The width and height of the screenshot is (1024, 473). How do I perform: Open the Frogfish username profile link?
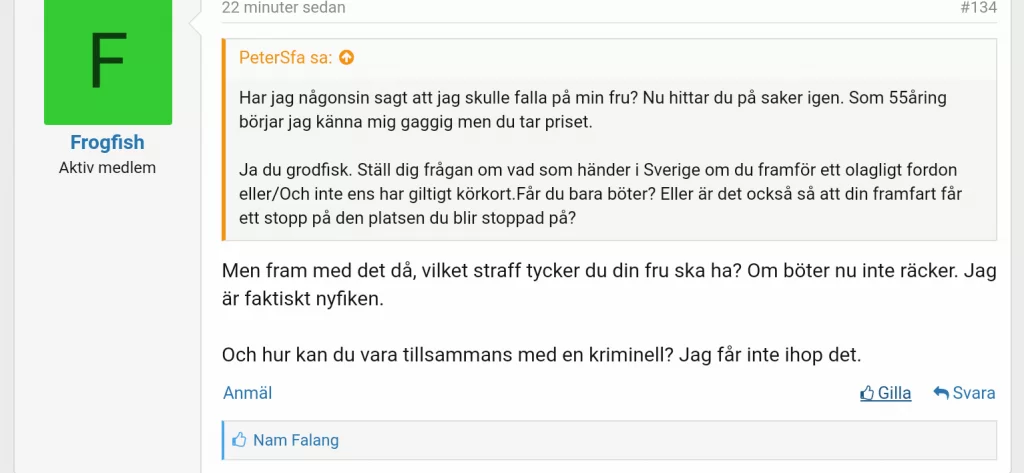(107, 143)
